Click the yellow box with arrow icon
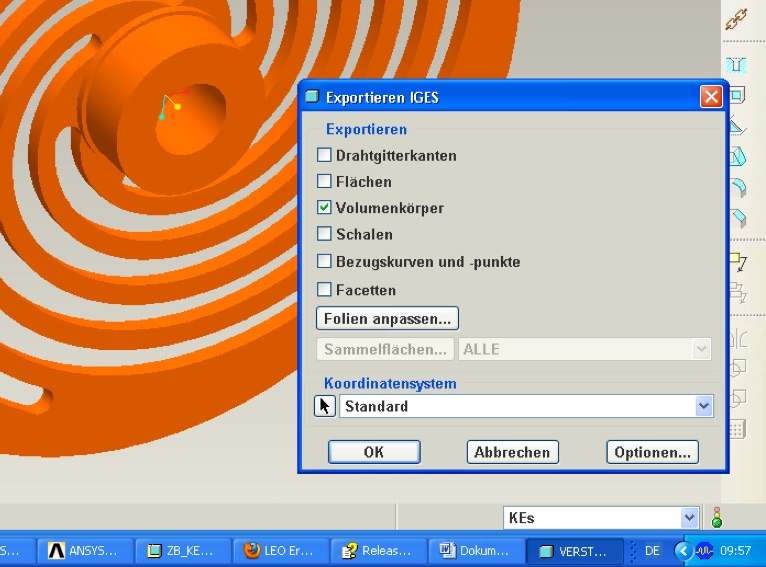766x567 pixels. coord(738,262)
